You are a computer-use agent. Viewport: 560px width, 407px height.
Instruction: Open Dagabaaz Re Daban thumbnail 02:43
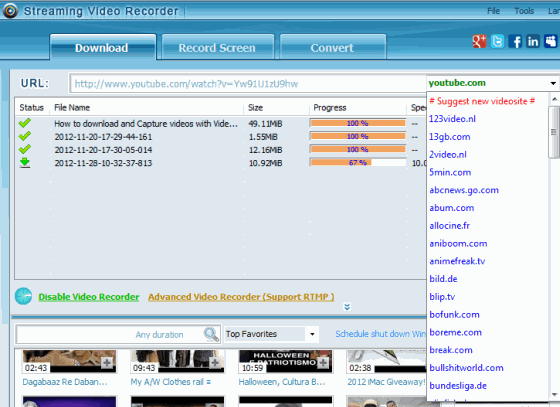pyautogui.click(x=69, y=361)
